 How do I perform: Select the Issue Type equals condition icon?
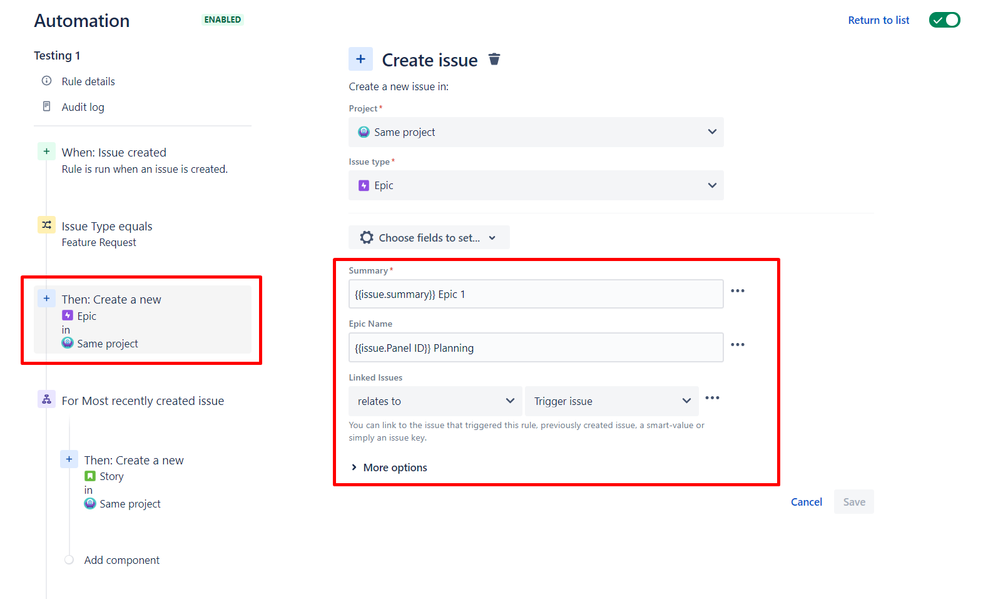pos(46,225)
